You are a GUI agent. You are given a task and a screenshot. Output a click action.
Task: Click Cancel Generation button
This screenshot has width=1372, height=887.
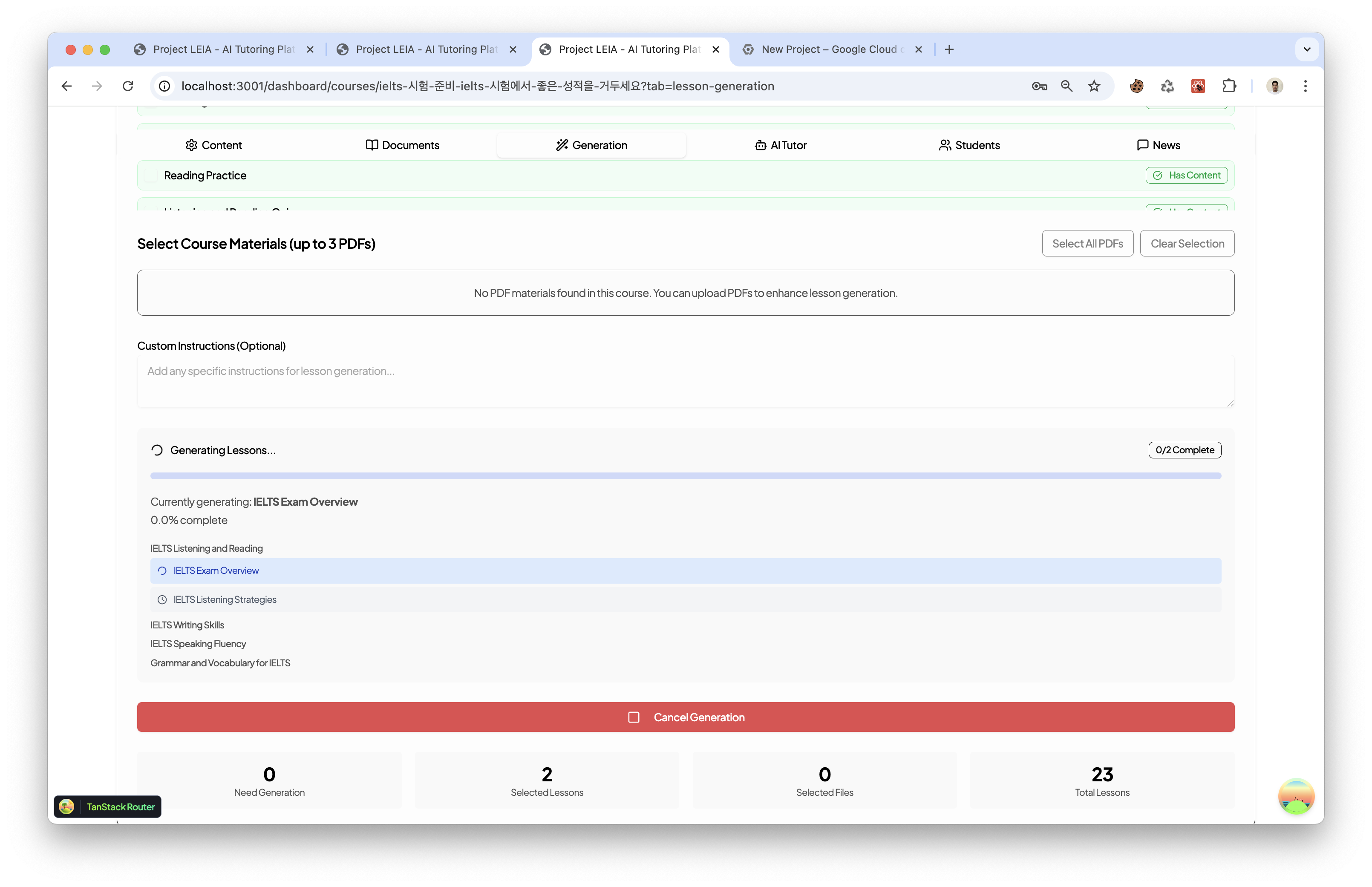(686, 717)
